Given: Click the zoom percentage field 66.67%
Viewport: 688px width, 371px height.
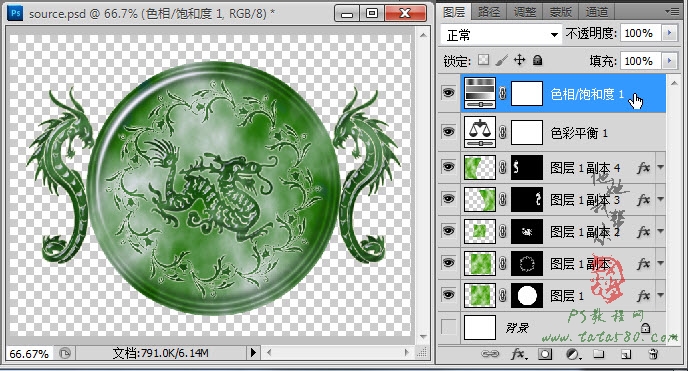Looking at the screenshot, I should [29, 353].
